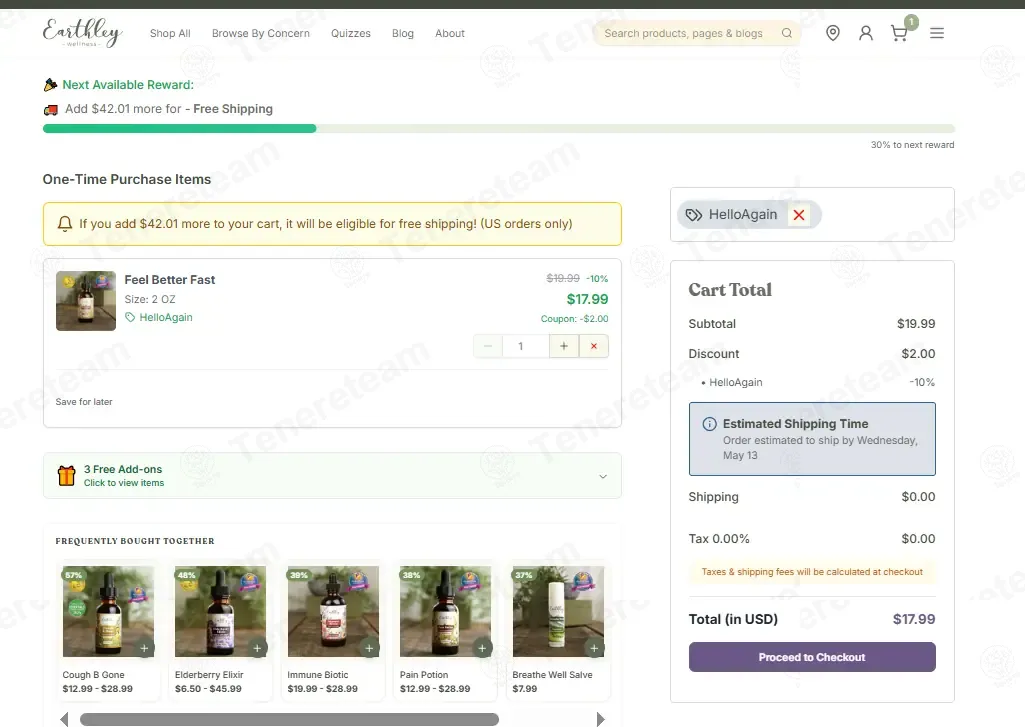
Task: Click the bell icon in free shipping notice
Action: (x=65, y=224)
